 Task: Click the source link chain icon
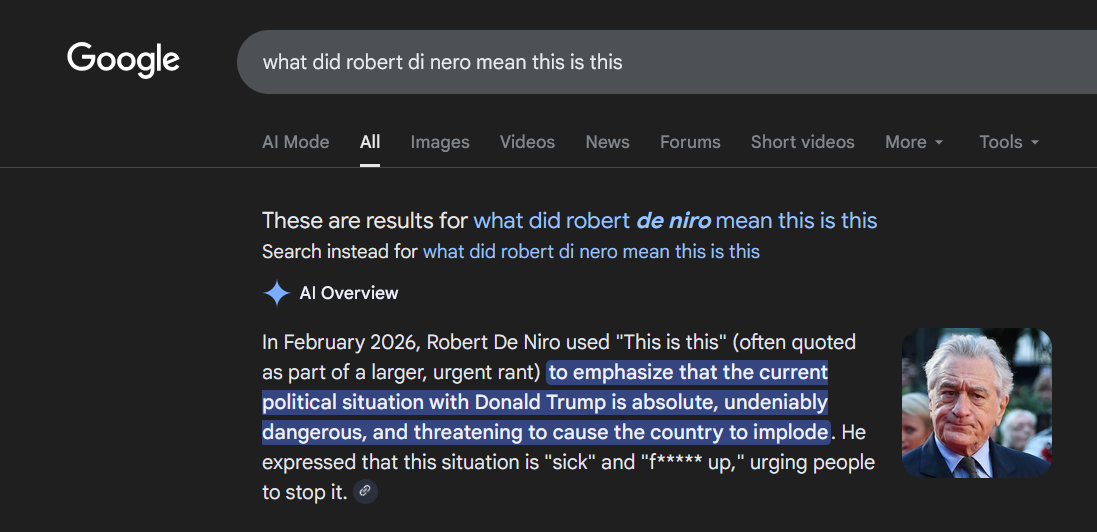[x=366, y=491]
